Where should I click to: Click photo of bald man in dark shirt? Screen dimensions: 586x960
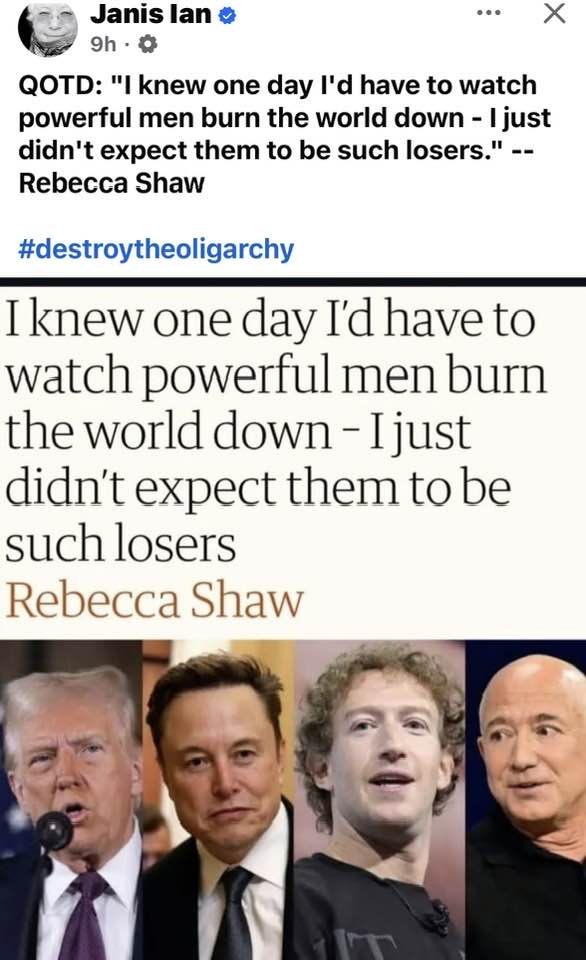526,800
